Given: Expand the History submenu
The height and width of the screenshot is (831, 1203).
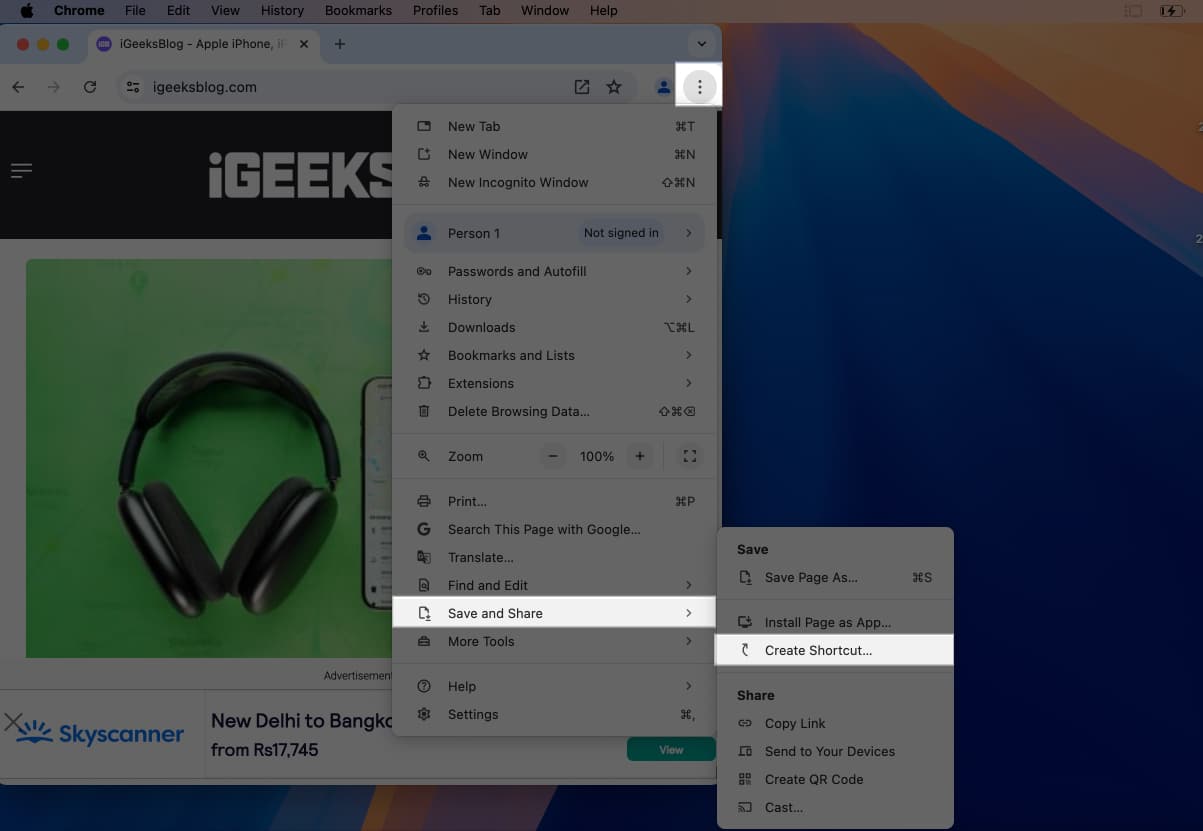Looking at the screenshot, I should click(x=555, y=299).
